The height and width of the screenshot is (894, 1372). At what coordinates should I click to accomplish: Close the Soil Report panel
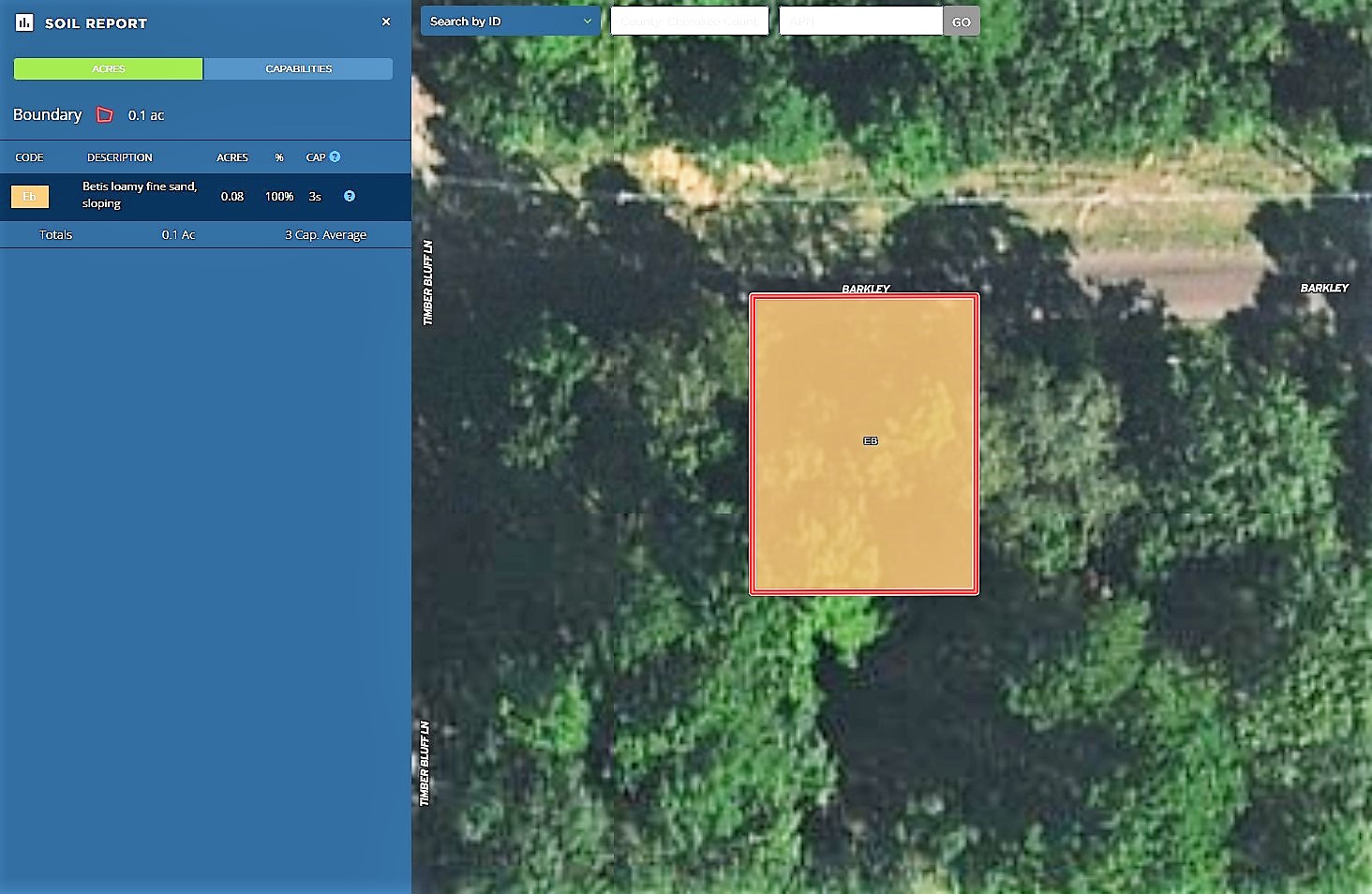[x=386, y=22]
